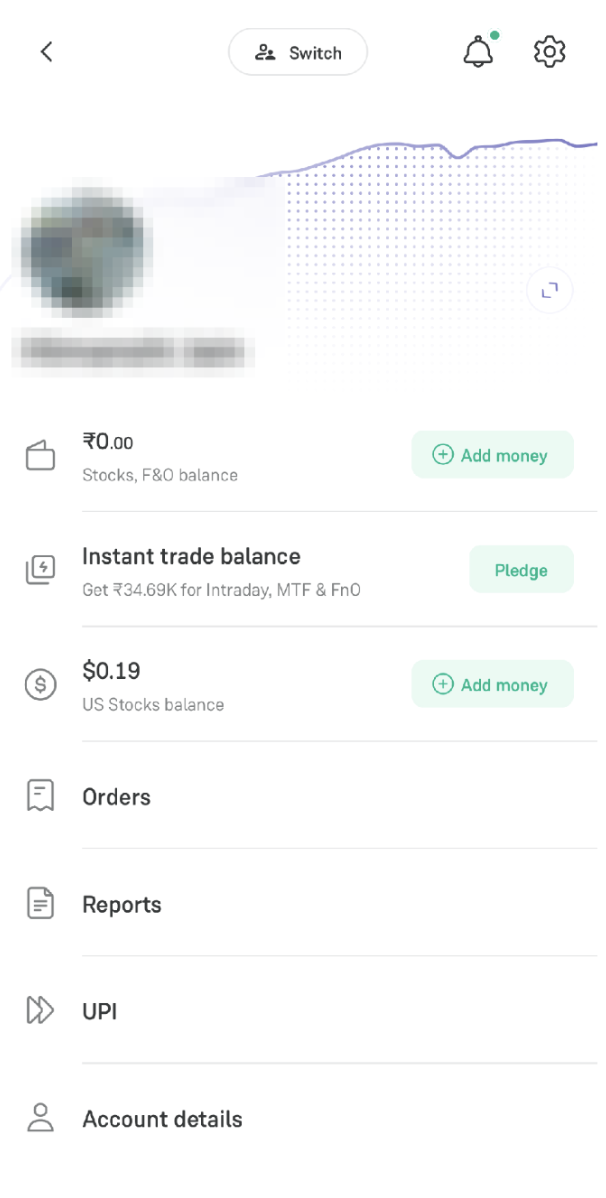Tap the UPI double-arrow icon
Image resolution: width=606 pixels, height=1198 pixels.
[41, 1010]
